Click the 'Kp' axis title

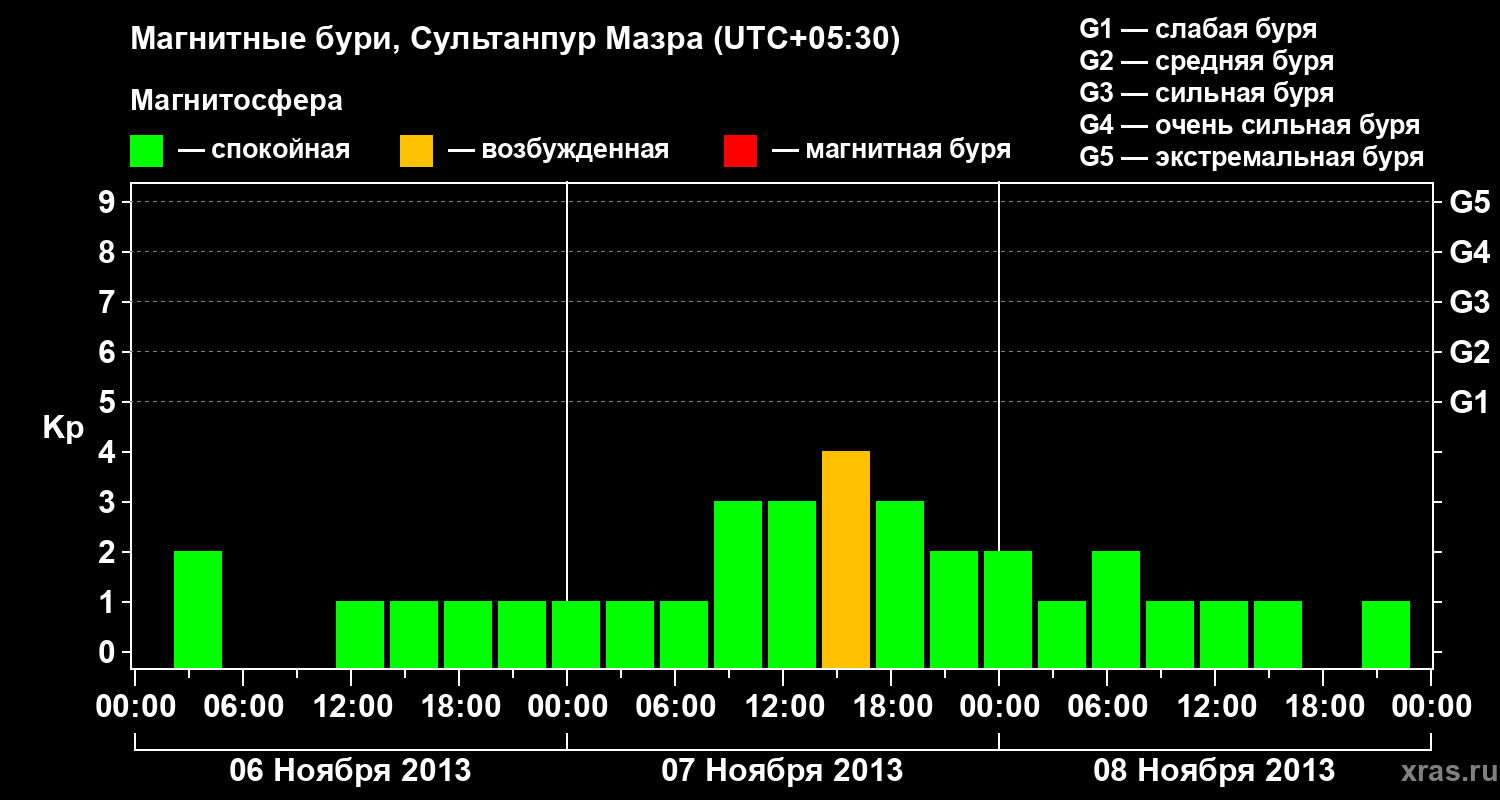(x=63, y=428)
